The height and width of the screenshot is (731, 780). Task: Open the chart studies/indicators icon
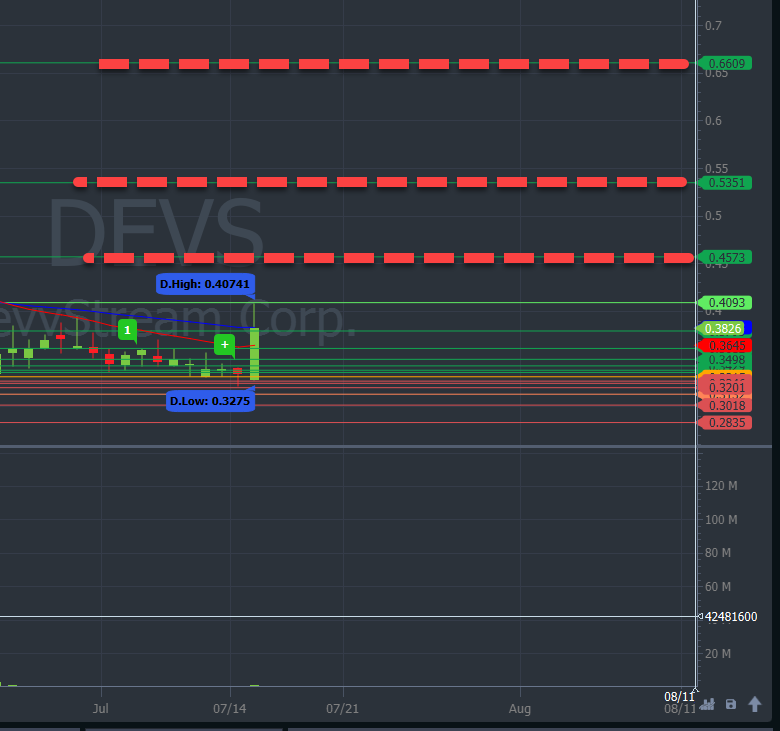(x=707, y=704)
